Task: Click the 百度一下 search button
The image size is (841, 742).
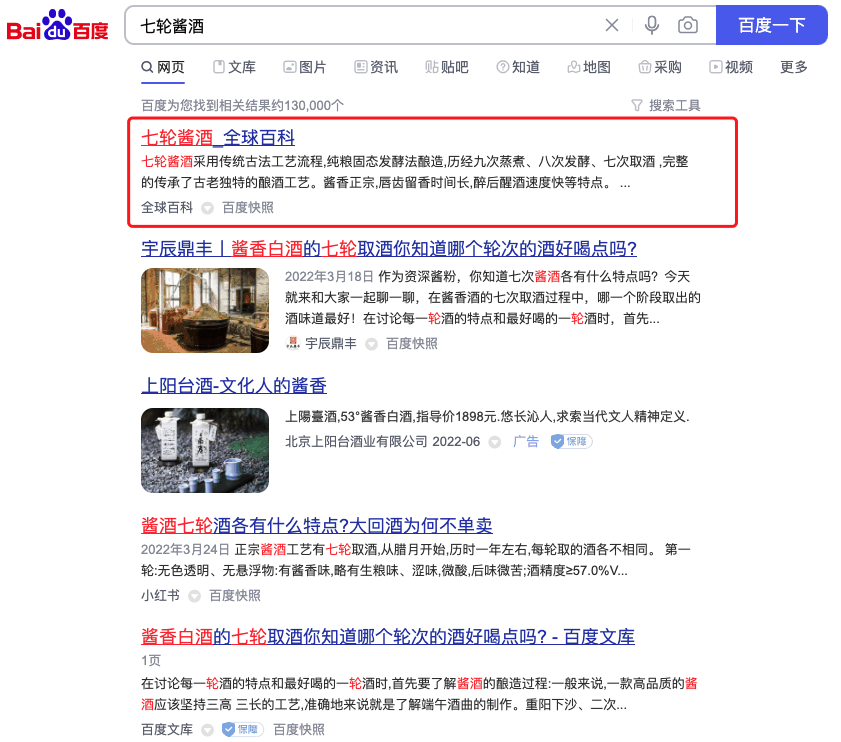Action: point(771,25)
